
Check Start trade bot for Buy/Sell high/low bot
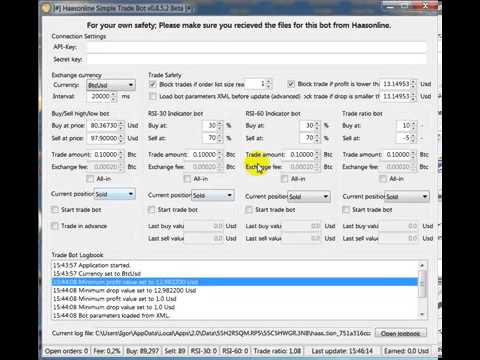(55, 210)
